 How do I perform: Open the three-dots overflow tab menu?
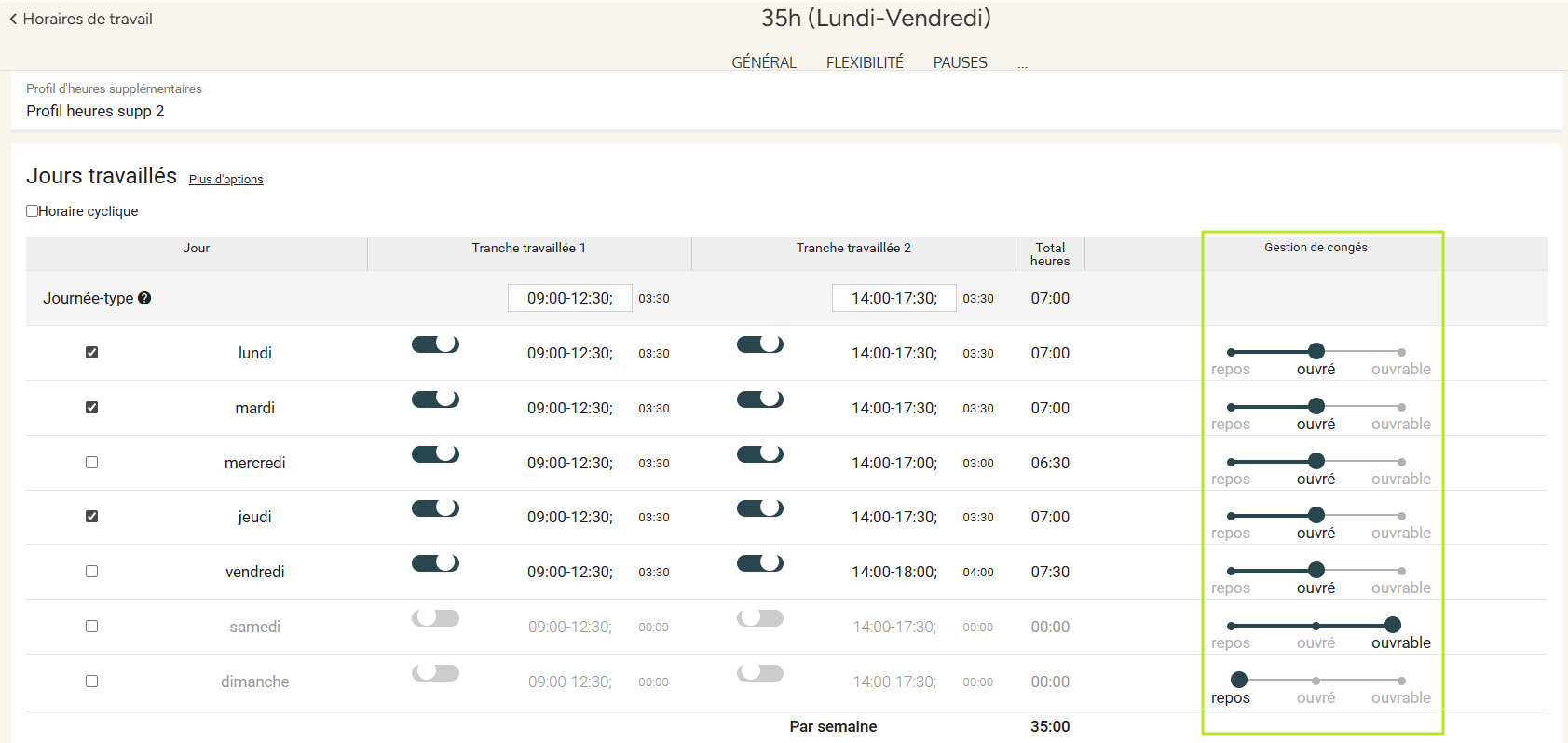coord(1022,63)
